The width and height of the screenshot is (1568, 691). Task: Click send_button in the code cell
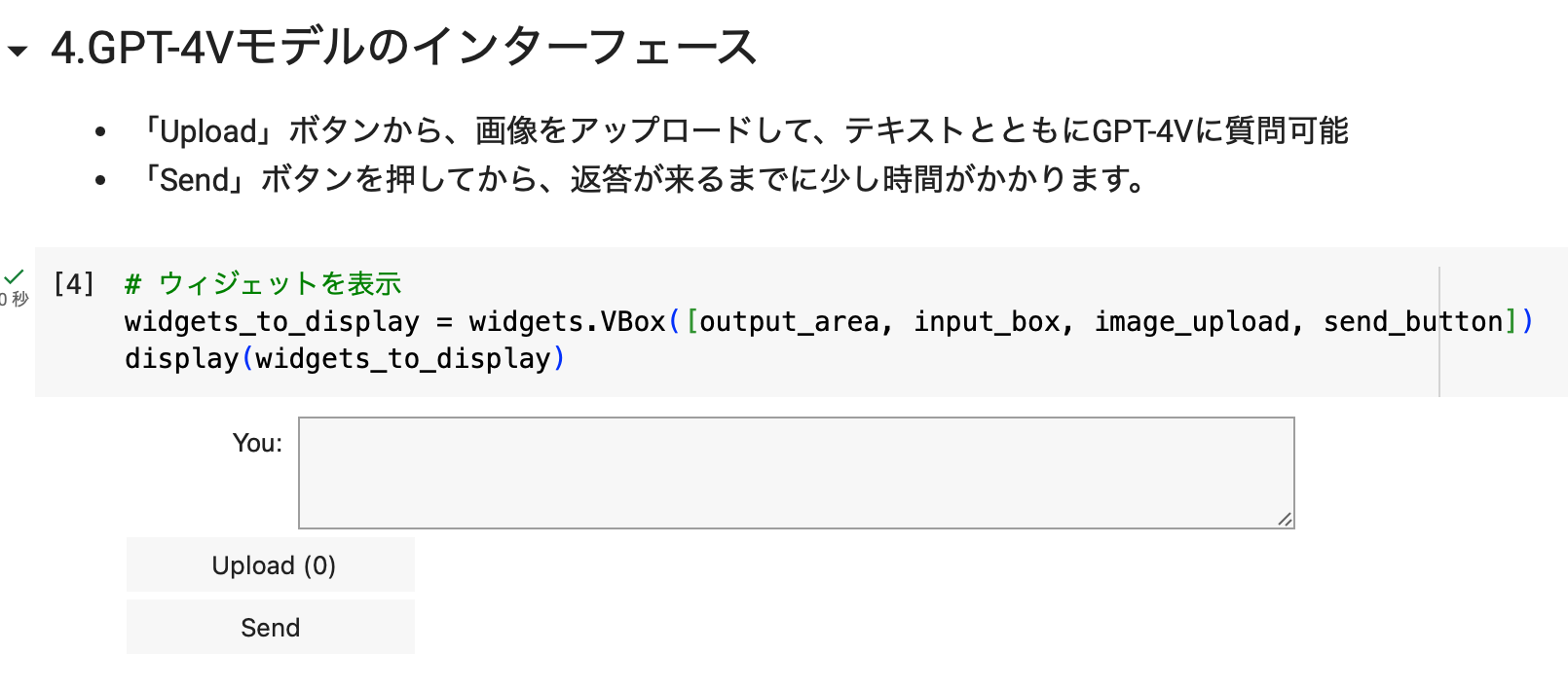coord(1412,322)
